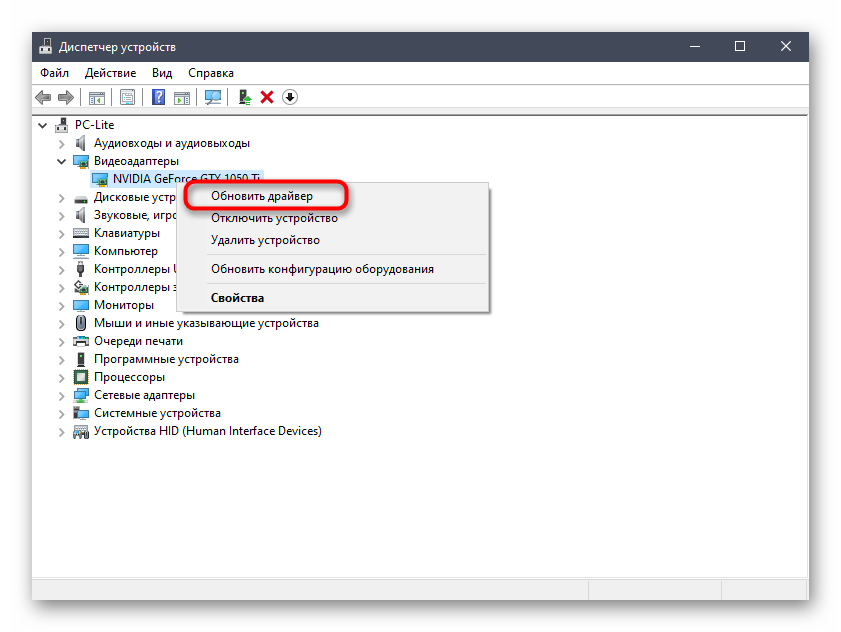Open Свойства from the context menu
841x632 pixels.
237,298
